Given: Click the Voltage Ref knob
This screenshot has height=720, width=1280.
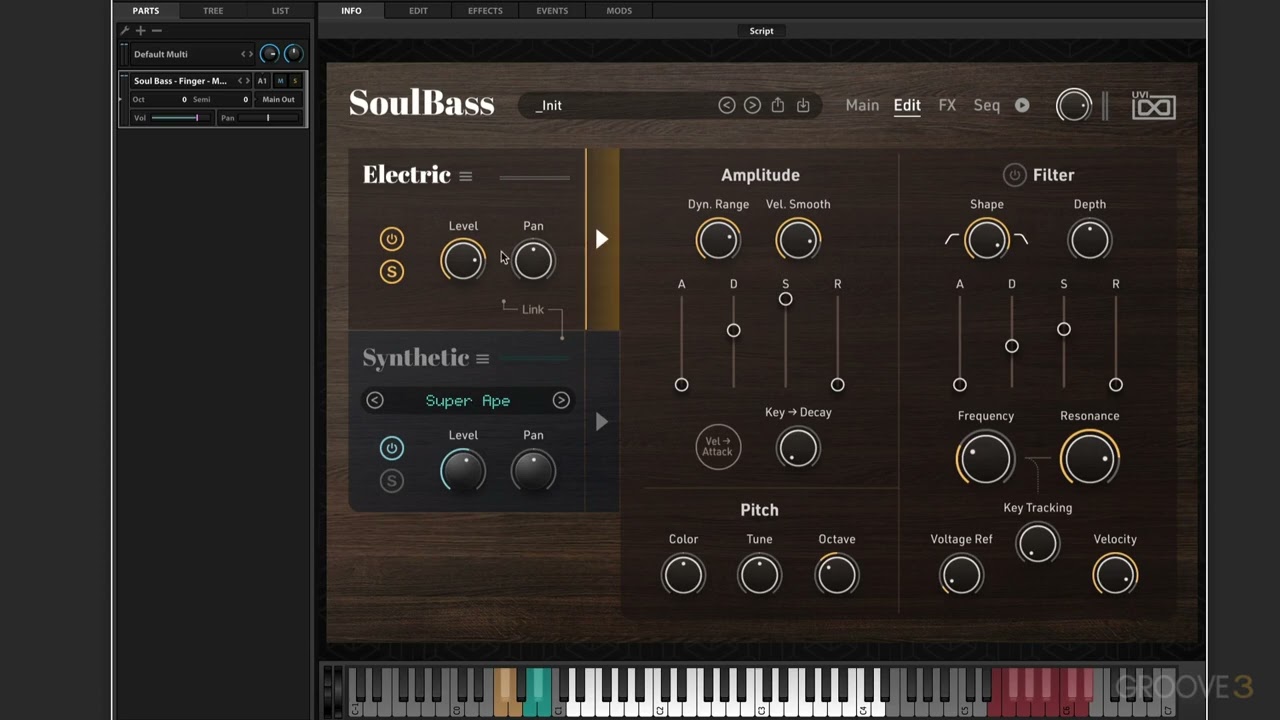Looking at the screenshot, I should coord(961,575).
